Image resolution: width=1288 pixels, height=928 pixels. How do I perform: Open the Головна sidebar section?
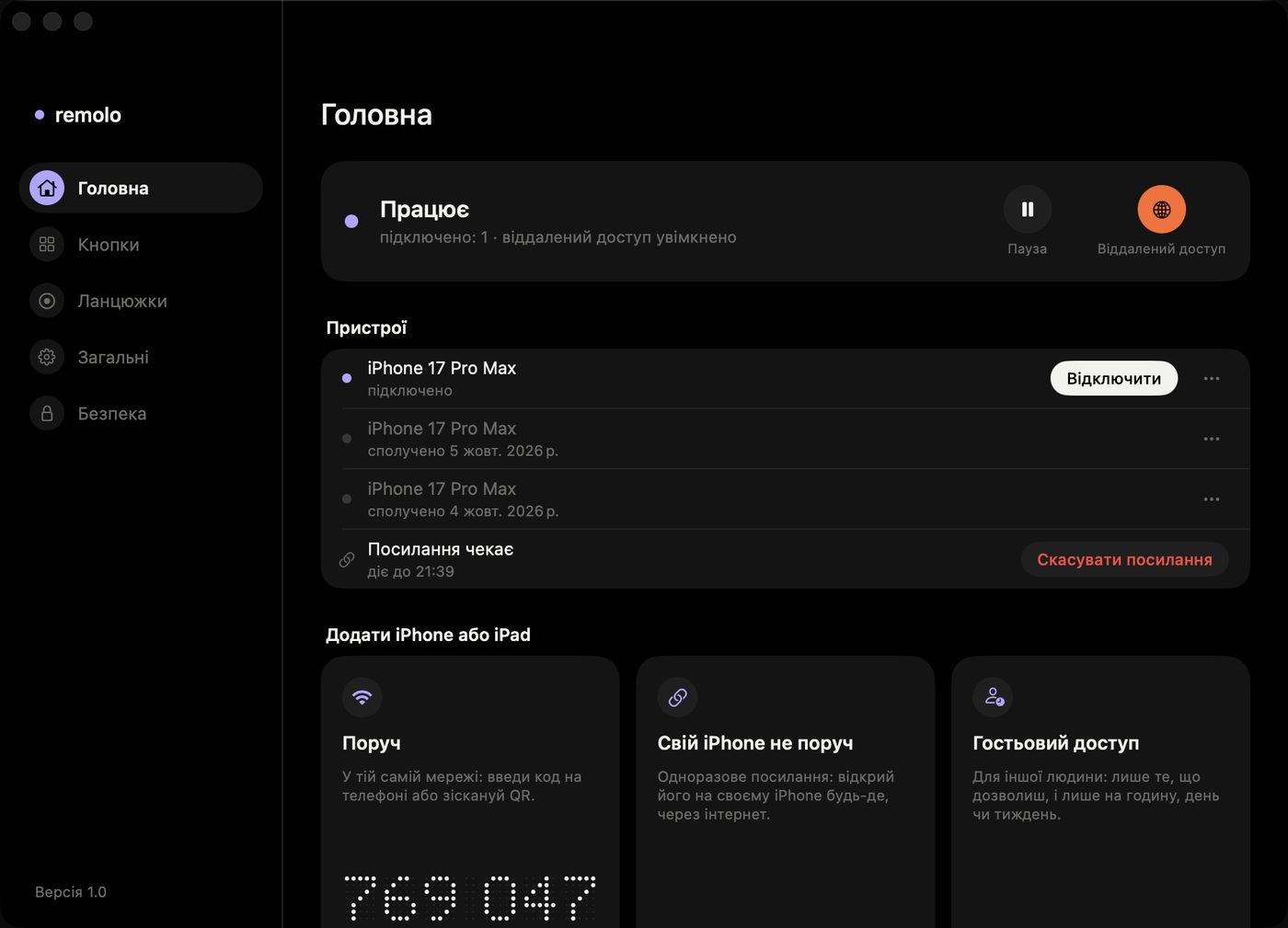tap(141, 188)
